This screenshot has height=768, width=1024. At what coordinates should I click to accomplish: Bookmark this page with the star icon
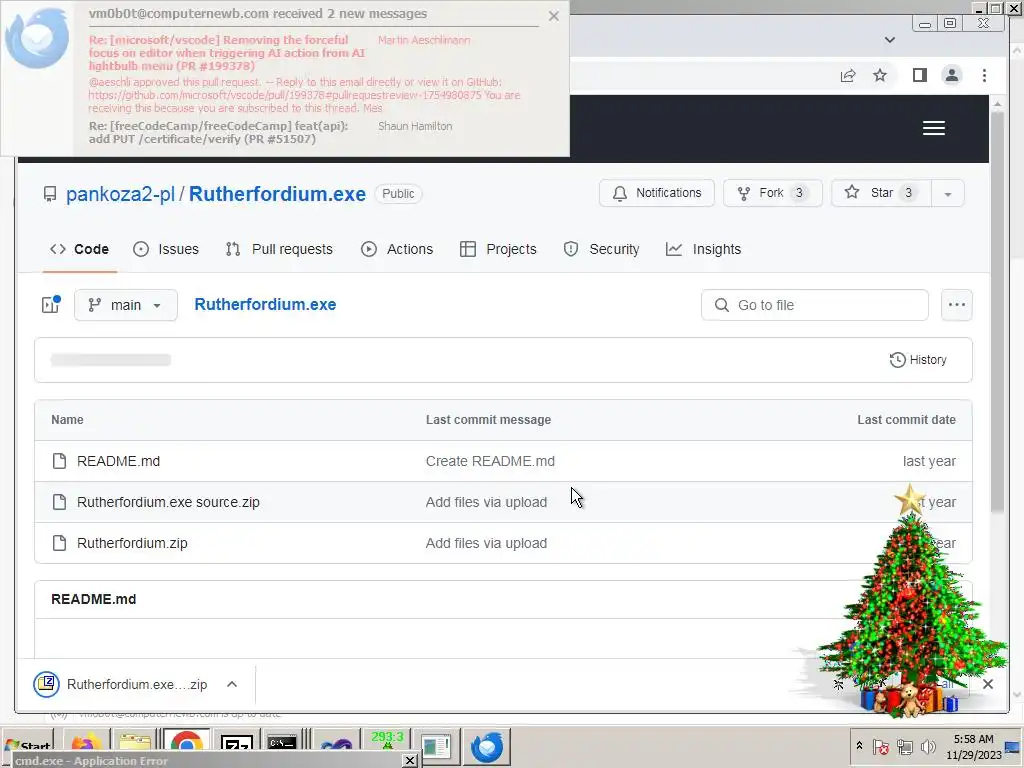(x=880, y=76)
